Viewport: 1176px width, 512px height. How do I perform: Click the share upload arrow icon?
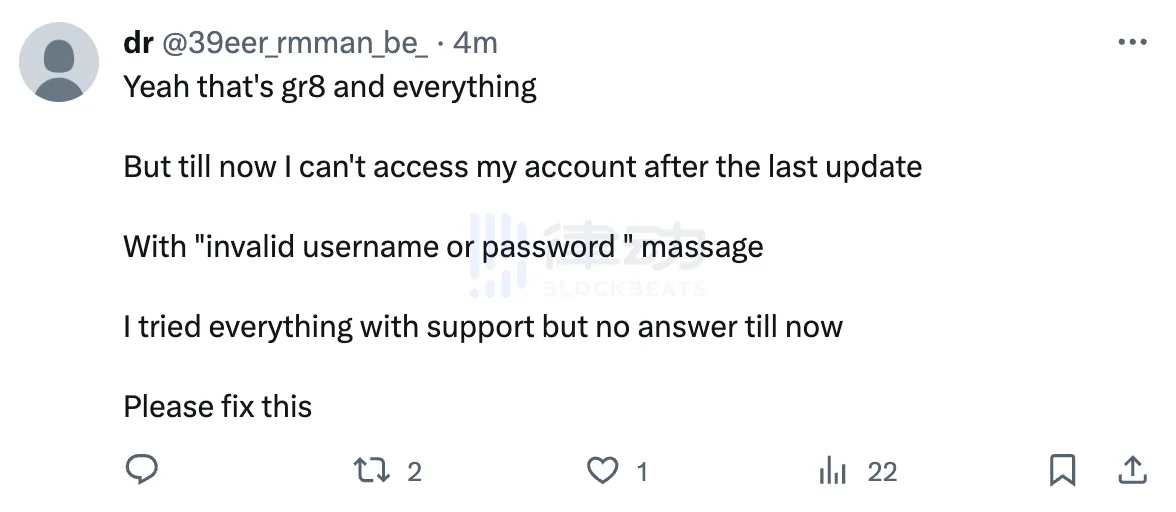tap(1130, 470)
